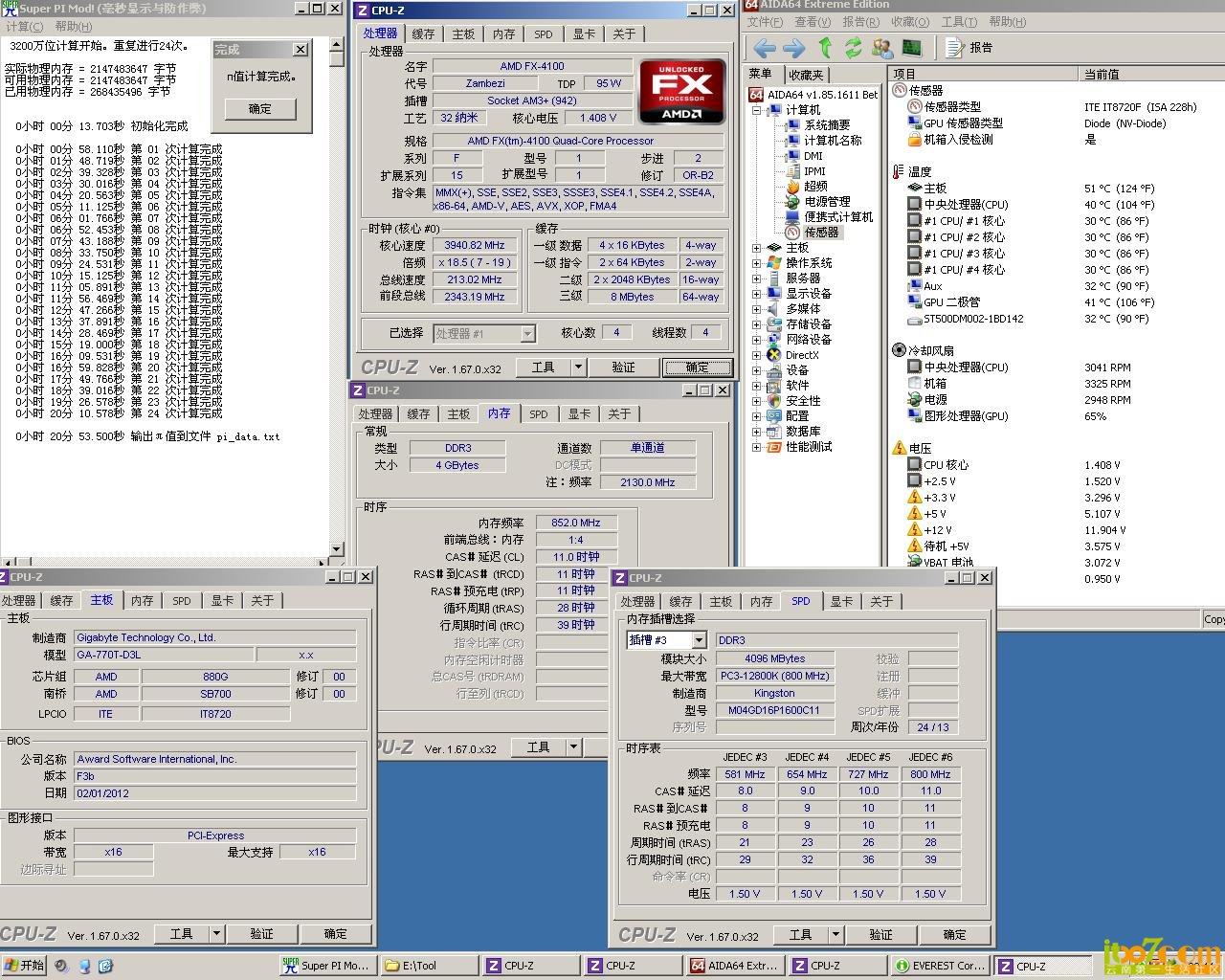
Task: Click the DirectX icon in AIDA64 tree
Action: (774, 354)
